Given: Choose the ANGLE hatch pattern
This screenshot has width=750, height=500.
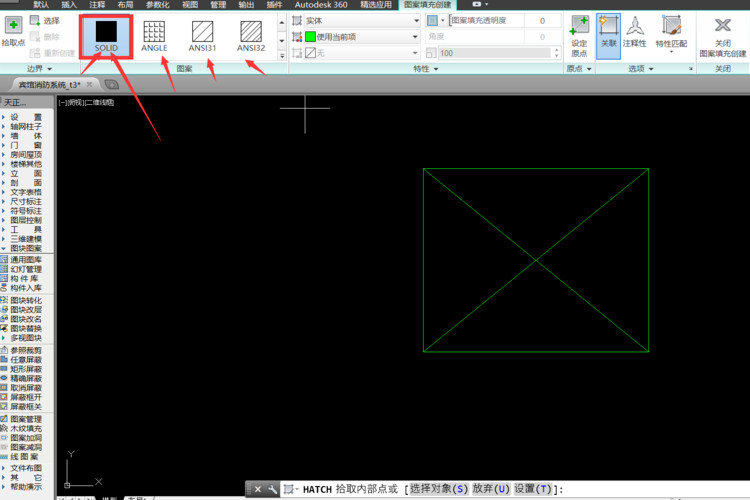Looking at the screenshot, I should pos(154,36).
